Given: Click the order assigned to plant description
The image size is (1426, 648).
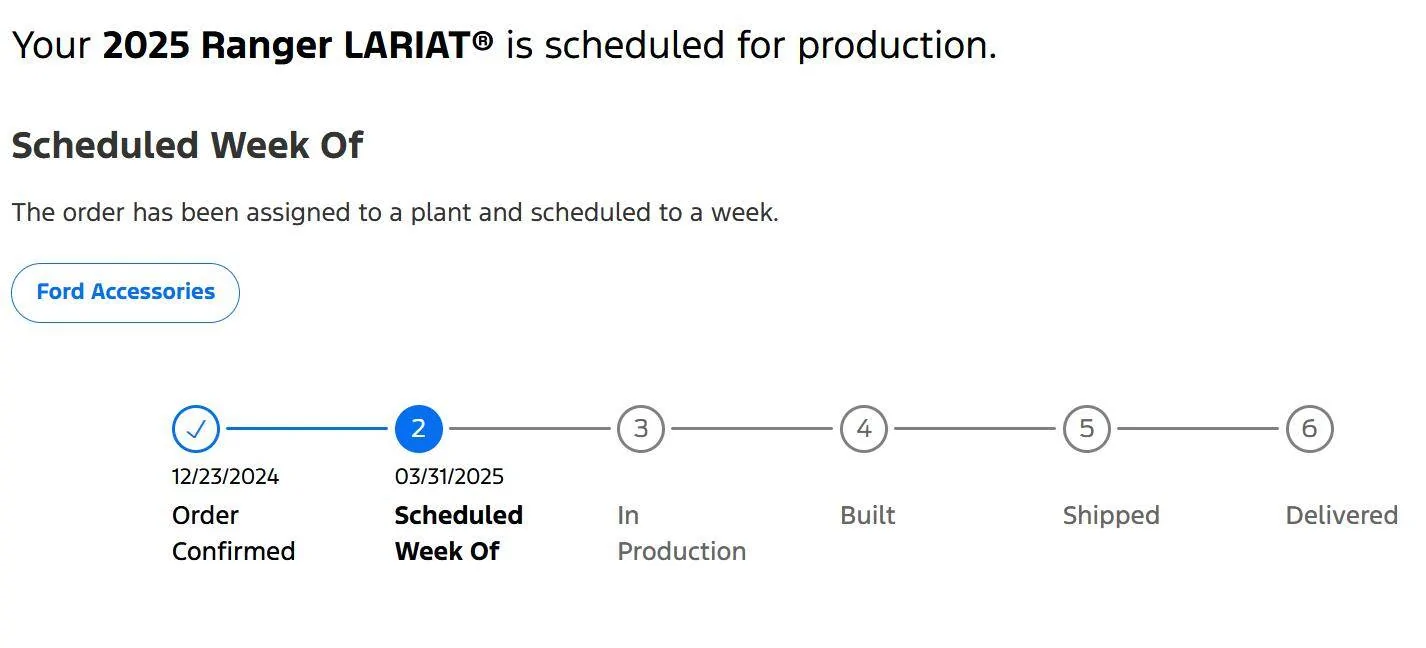Looking at the screenshot, I should (395, 213).
